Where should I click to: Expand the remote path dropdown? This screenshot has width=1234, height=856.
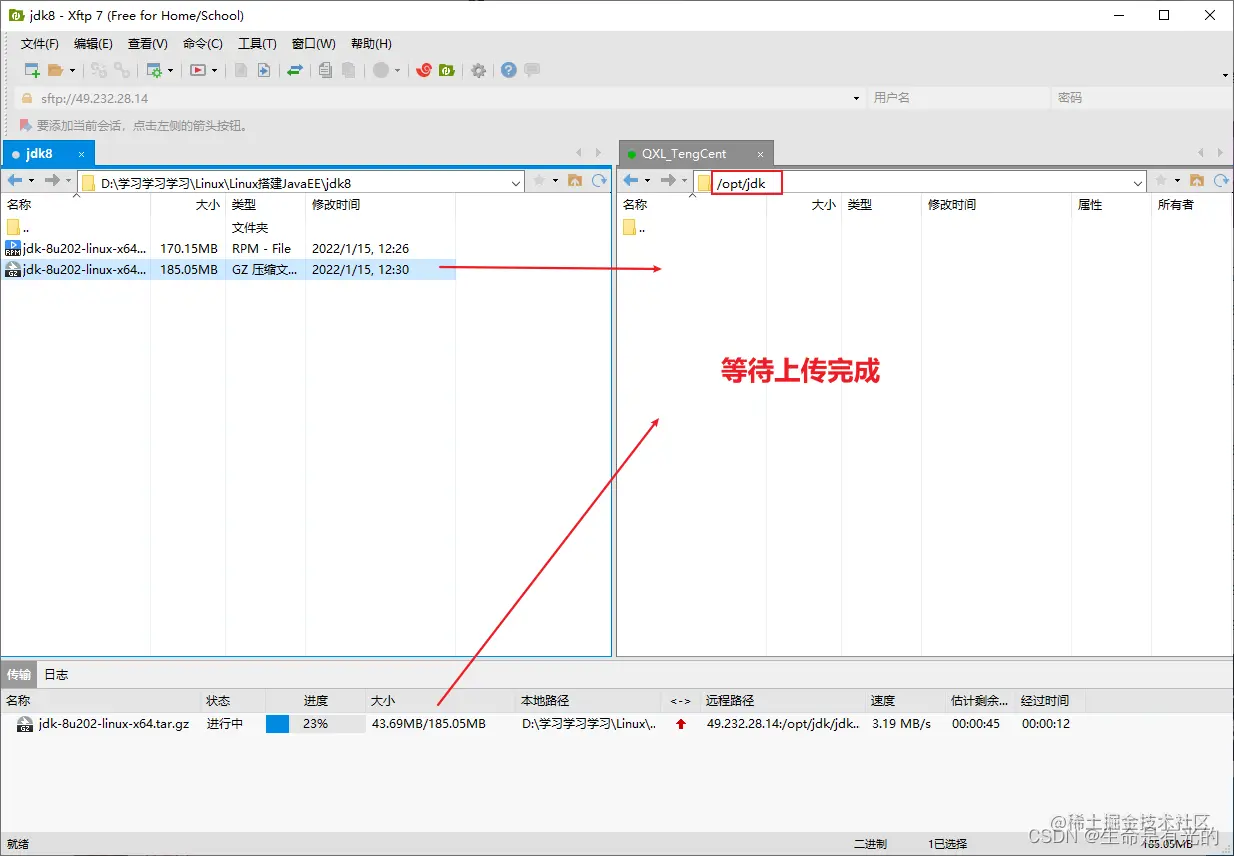[1139, 183]
